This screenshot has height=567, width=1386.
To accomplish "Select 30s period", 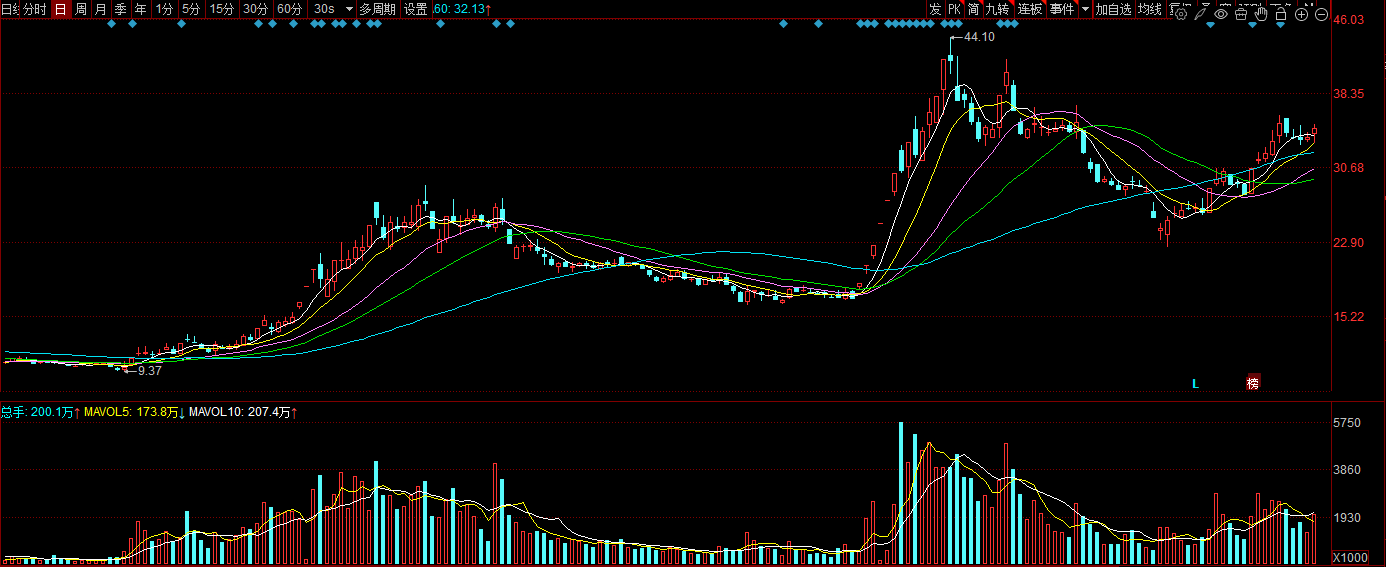I will pyautogui.click(x=324, y=9).
